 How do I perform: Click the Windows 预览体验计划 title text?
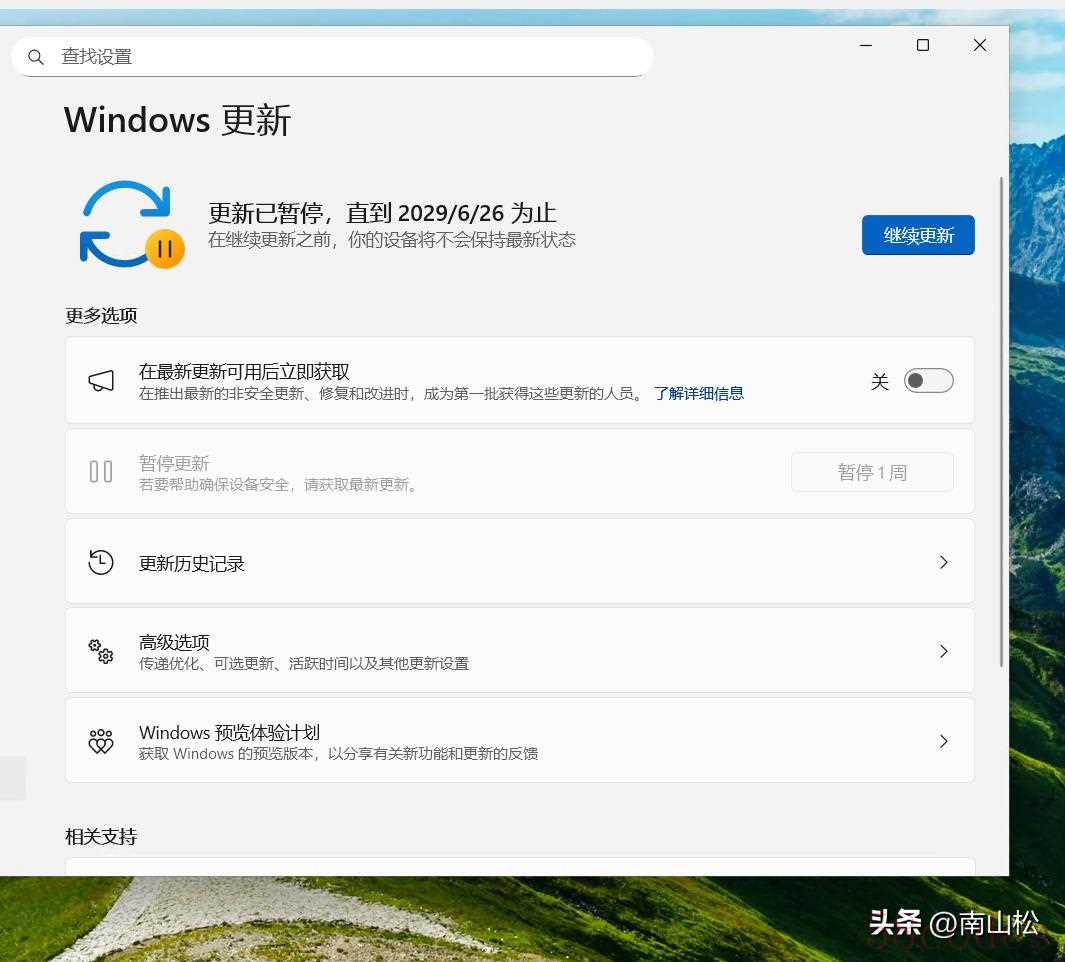pyautogui.click(x=229, y=732)
